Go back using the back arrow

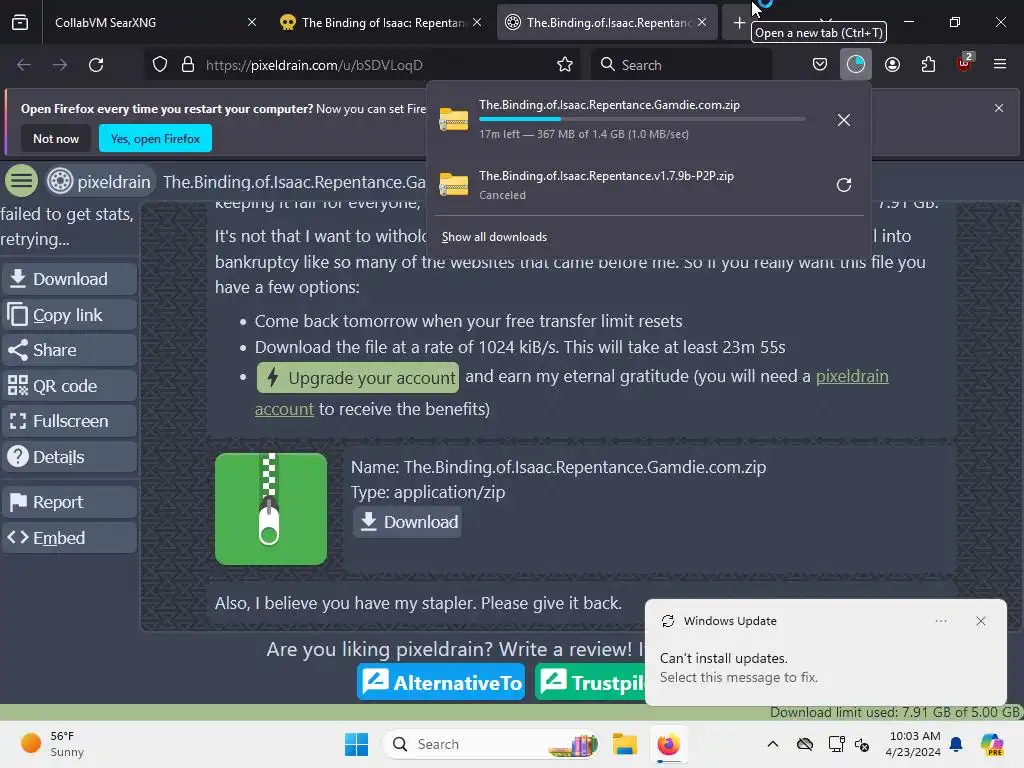coord(24,65)
